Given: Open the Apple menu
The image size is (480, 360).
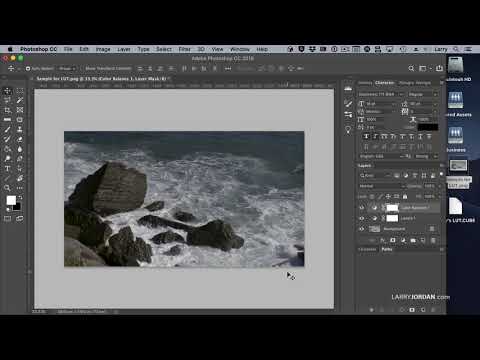Looking at the screenshot, I should coord(10,49).
